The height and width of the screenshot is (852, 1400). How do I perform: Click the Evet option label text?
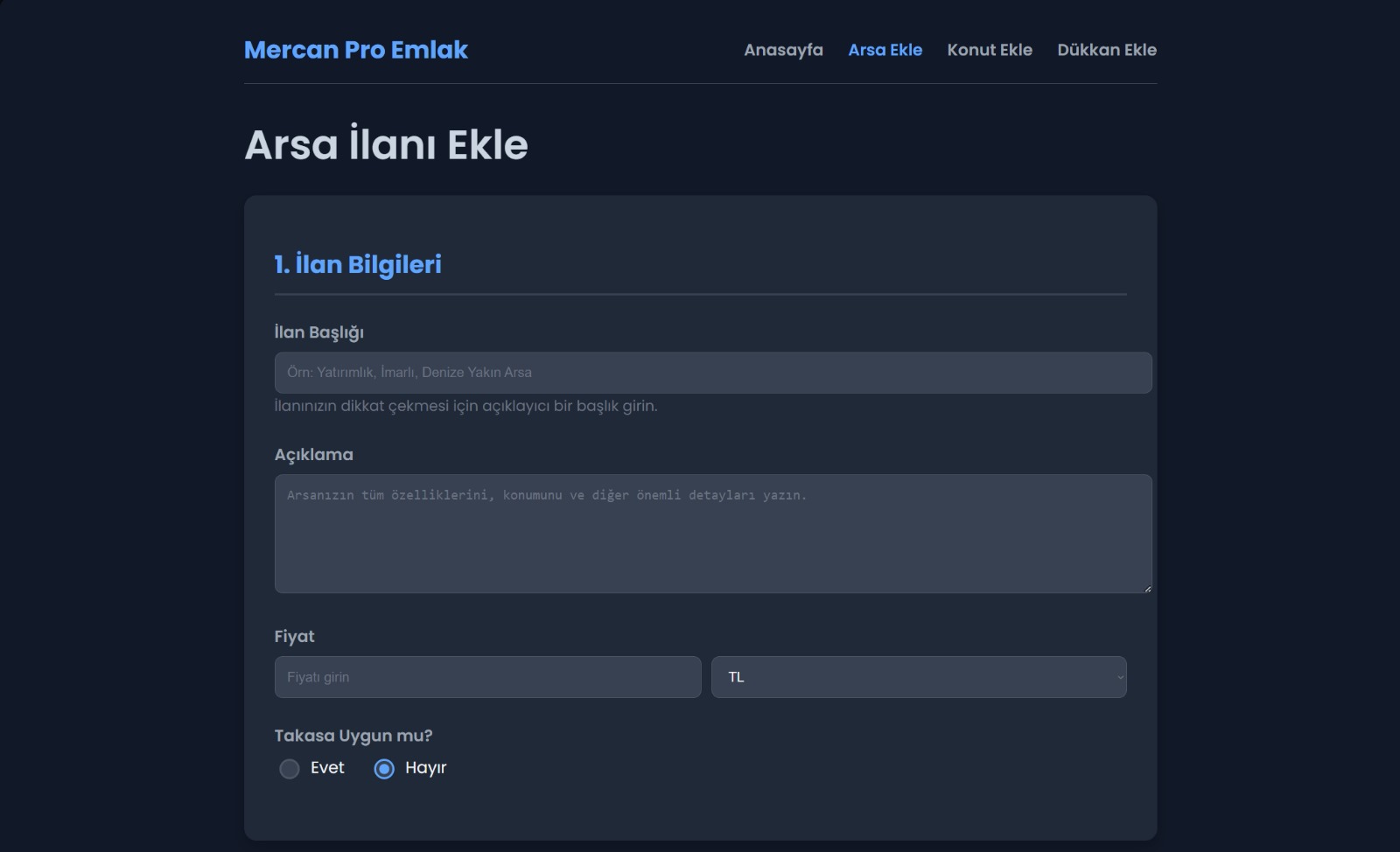327,768
